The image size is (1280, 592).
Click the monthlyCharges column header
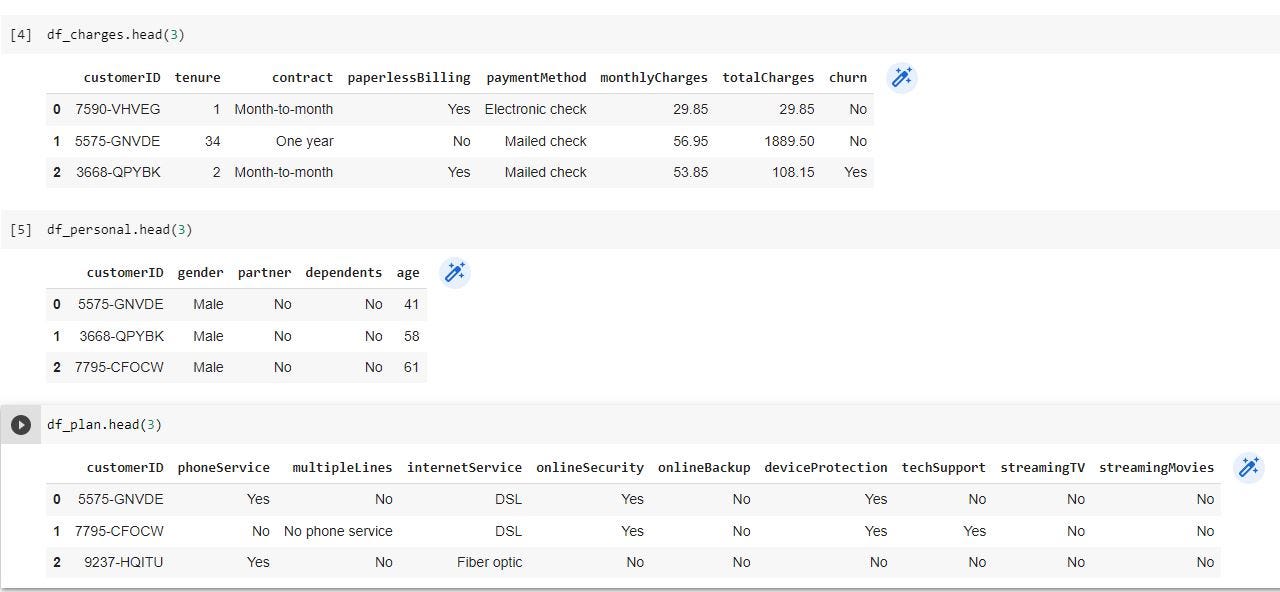(654, 78)
